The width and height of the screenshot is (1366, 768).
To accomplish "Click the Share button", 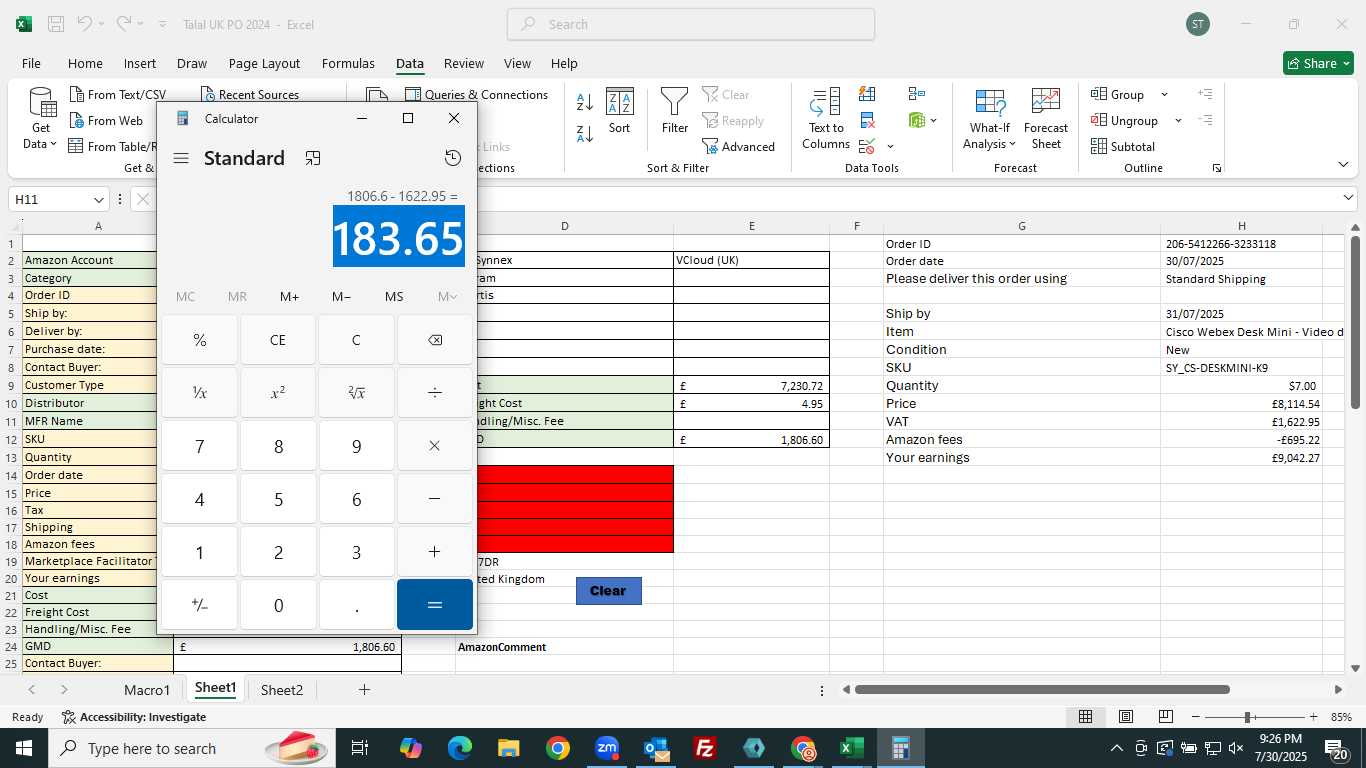I will tap(1318, 63).
